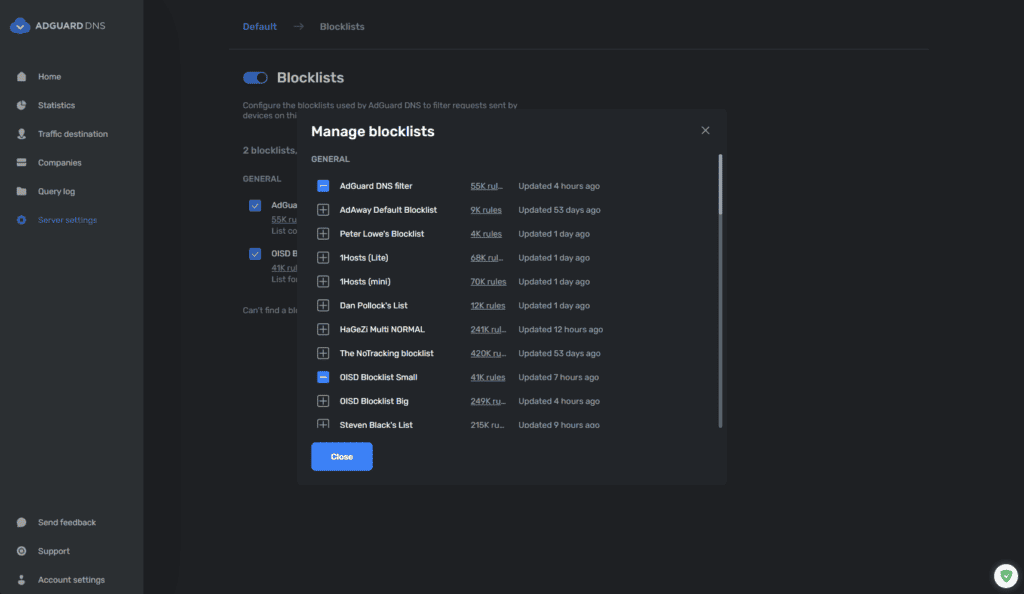This screenshot has width=1024, height=594.
Task: Click the green shield extension badge
Action: point(1005,575)
